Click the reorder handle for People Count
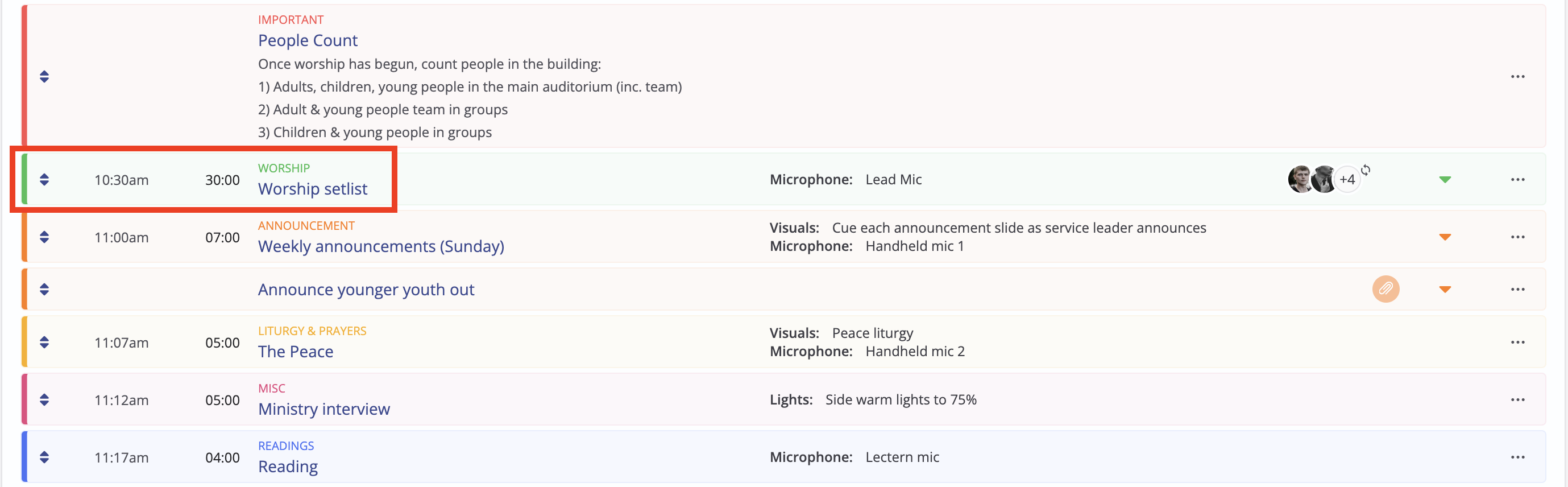Screen dimensions: 1568x487 tap(44, 77)
